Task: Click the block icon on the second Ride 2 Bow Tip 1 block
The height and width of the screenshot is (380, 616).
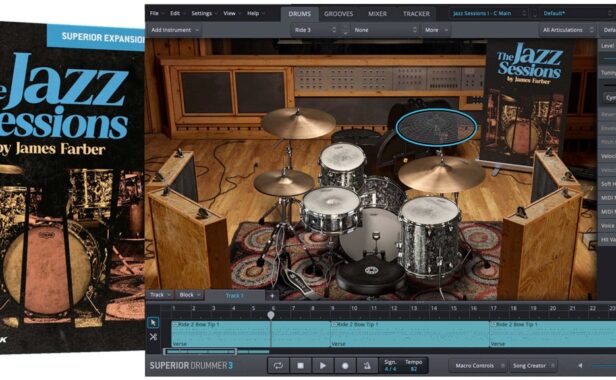Action: [335, 325]
